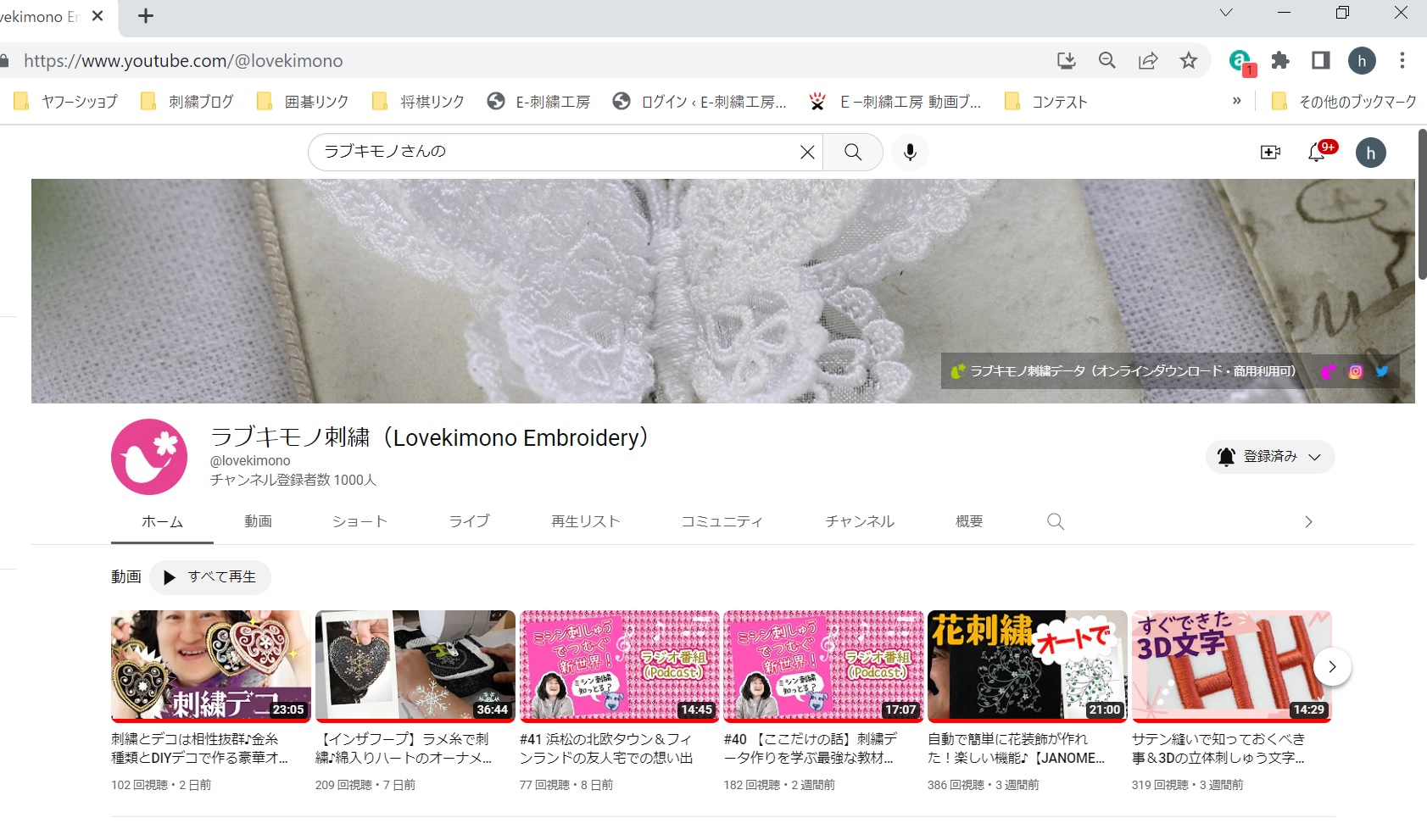Screen dimensions: 1427x840
Task: Open the 花刺繍 video thumbnail
Action: point(1028,666)
